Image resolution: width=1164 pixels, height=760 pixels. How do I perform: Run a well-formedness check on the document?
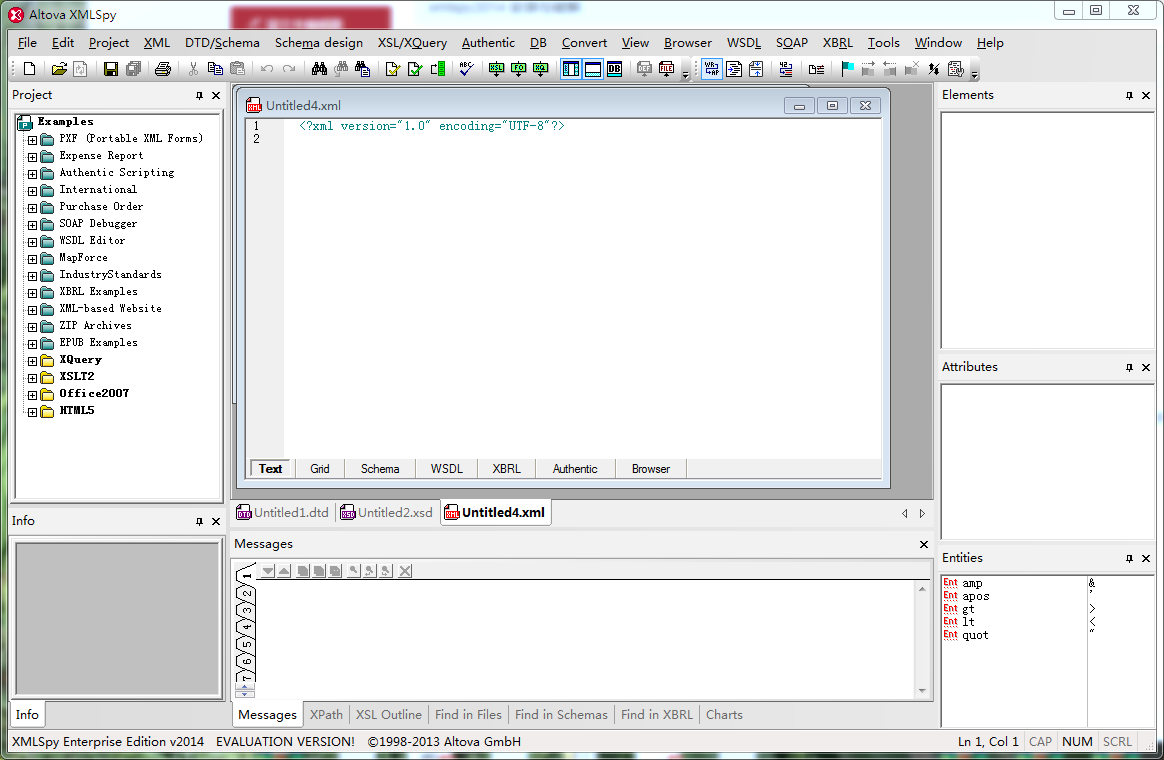click(393, 68)
